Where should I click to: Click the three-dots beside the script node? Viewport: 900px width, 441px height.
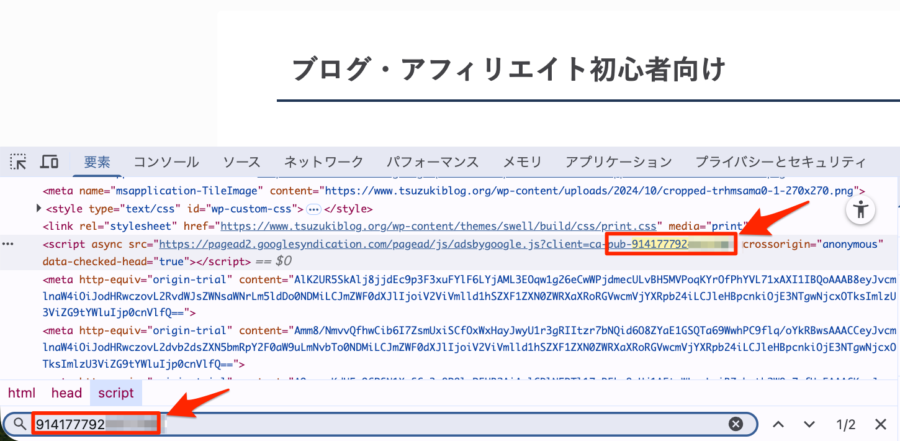coord(9,243)
